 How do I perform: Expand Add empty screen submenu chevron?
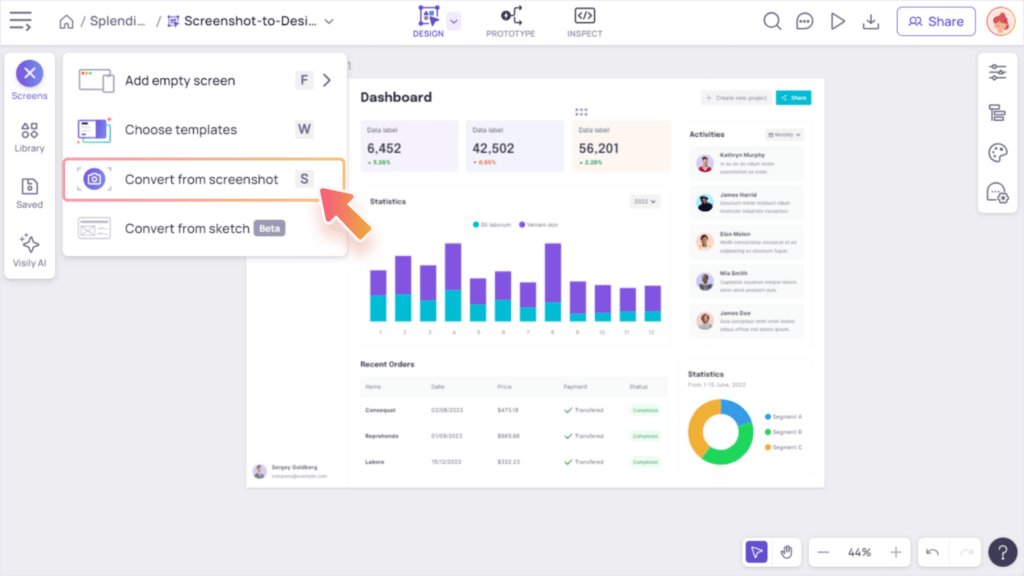327,80
